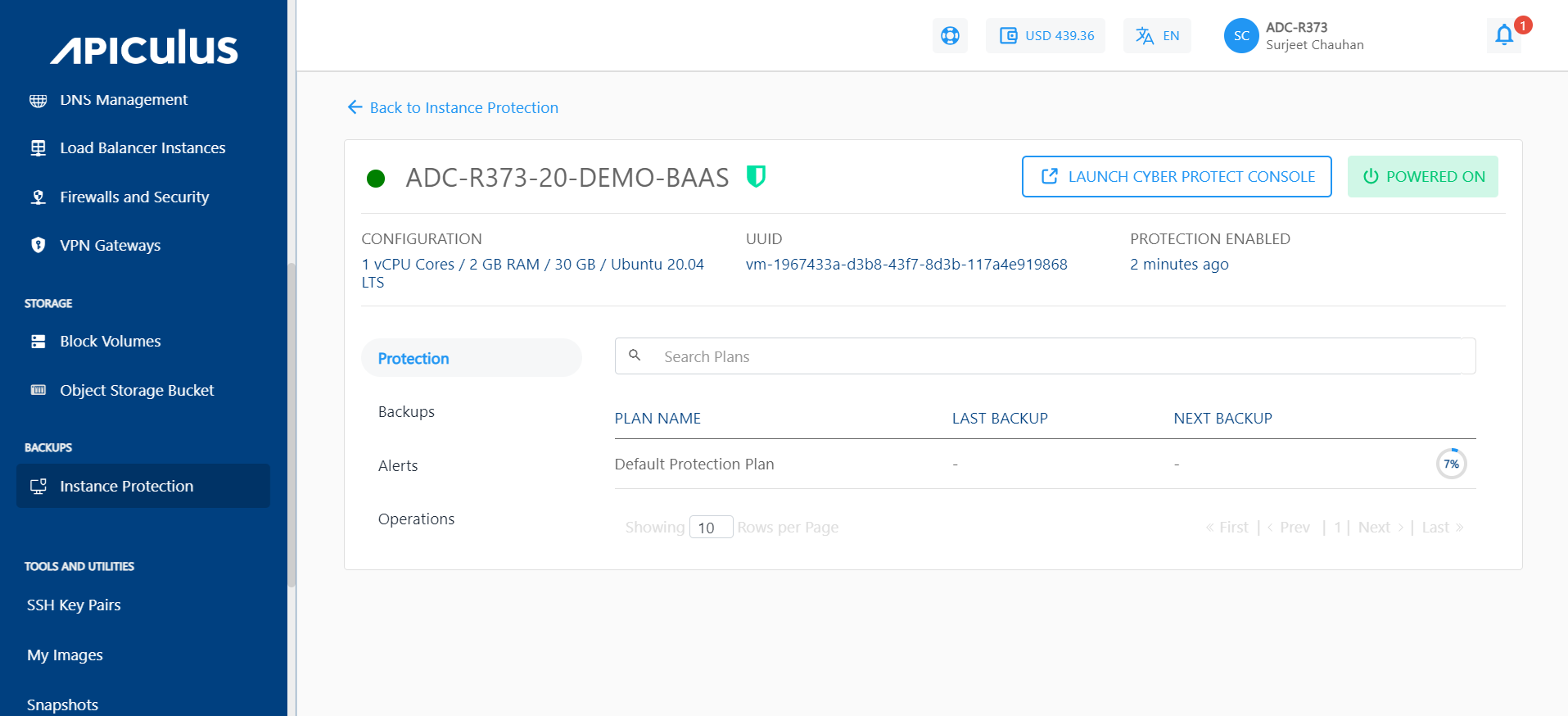
Task: Click the SC user avatar
Action: (1241, 36)
